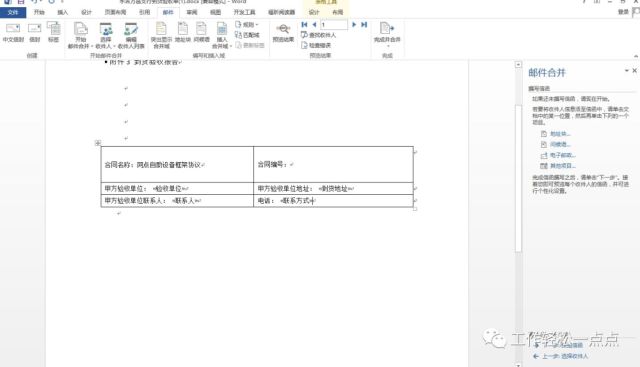Open the 插入合并域 insert merge field dropdown

tap(222, 35)
